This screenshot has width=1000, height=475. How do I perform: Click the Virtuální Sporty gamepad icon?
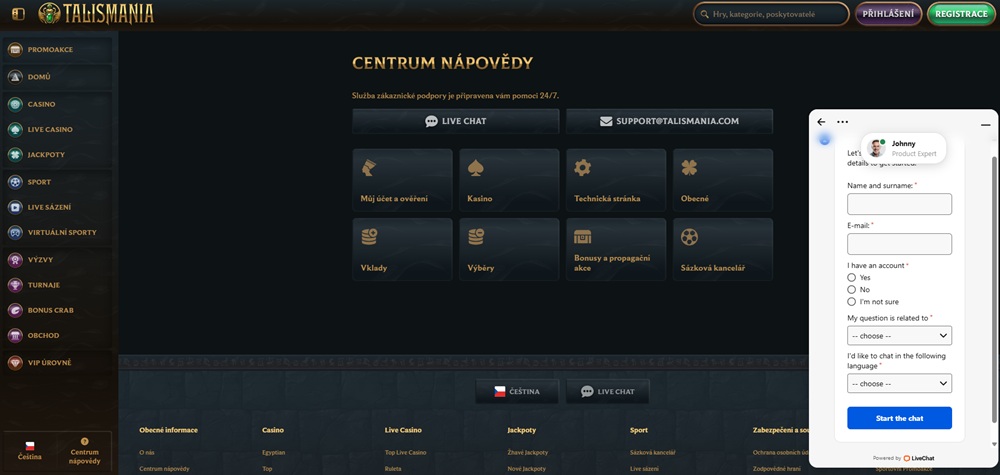point(15,232)
